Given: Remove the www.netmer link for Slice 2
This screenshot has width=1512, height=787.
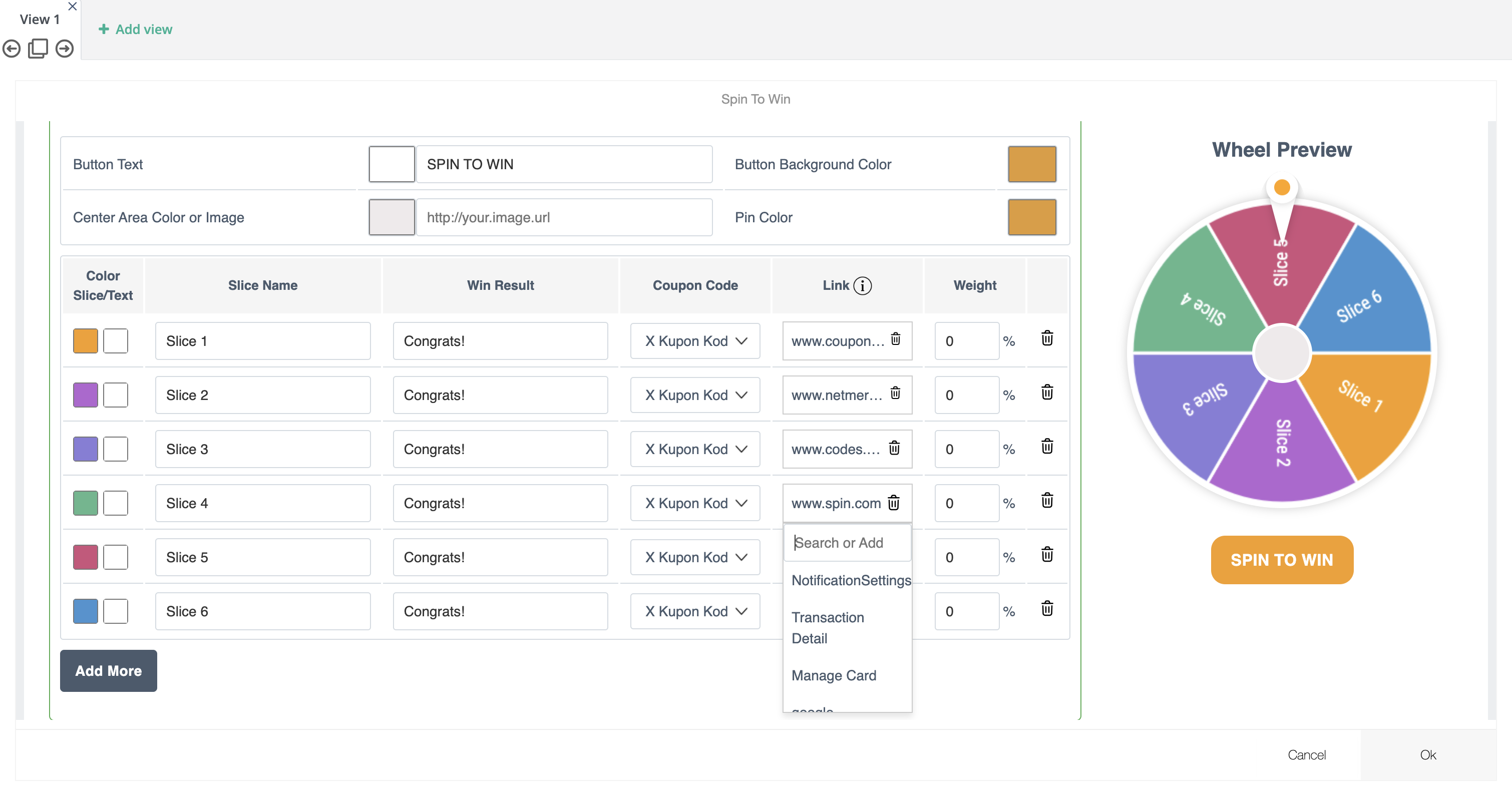Looking at the screenshot, I should (x=896, y=393).
